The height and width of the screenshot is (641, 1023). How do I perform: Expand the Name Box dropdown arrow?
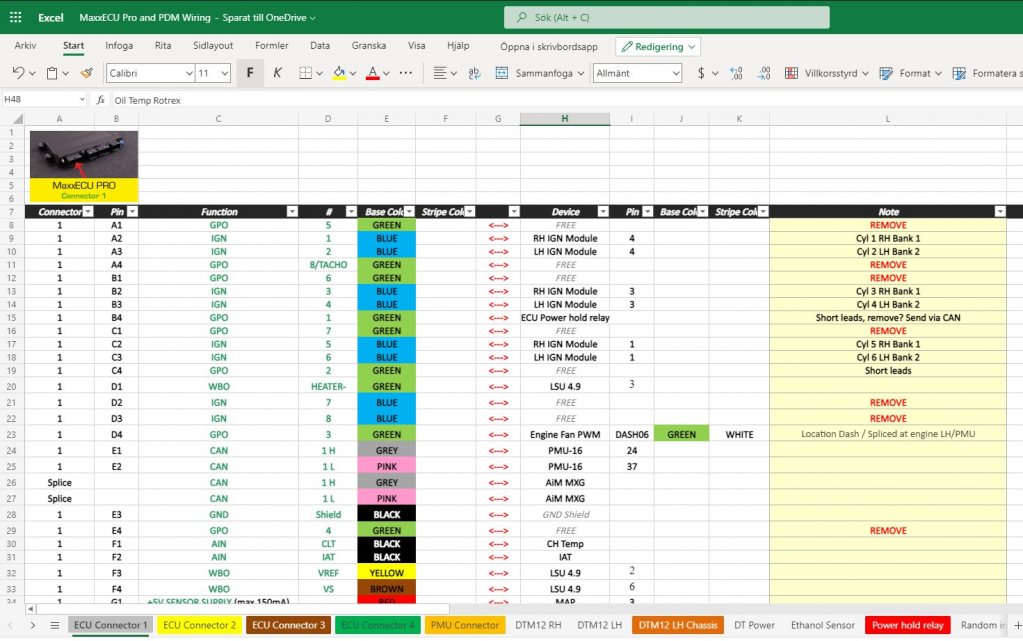pos(82,99)
